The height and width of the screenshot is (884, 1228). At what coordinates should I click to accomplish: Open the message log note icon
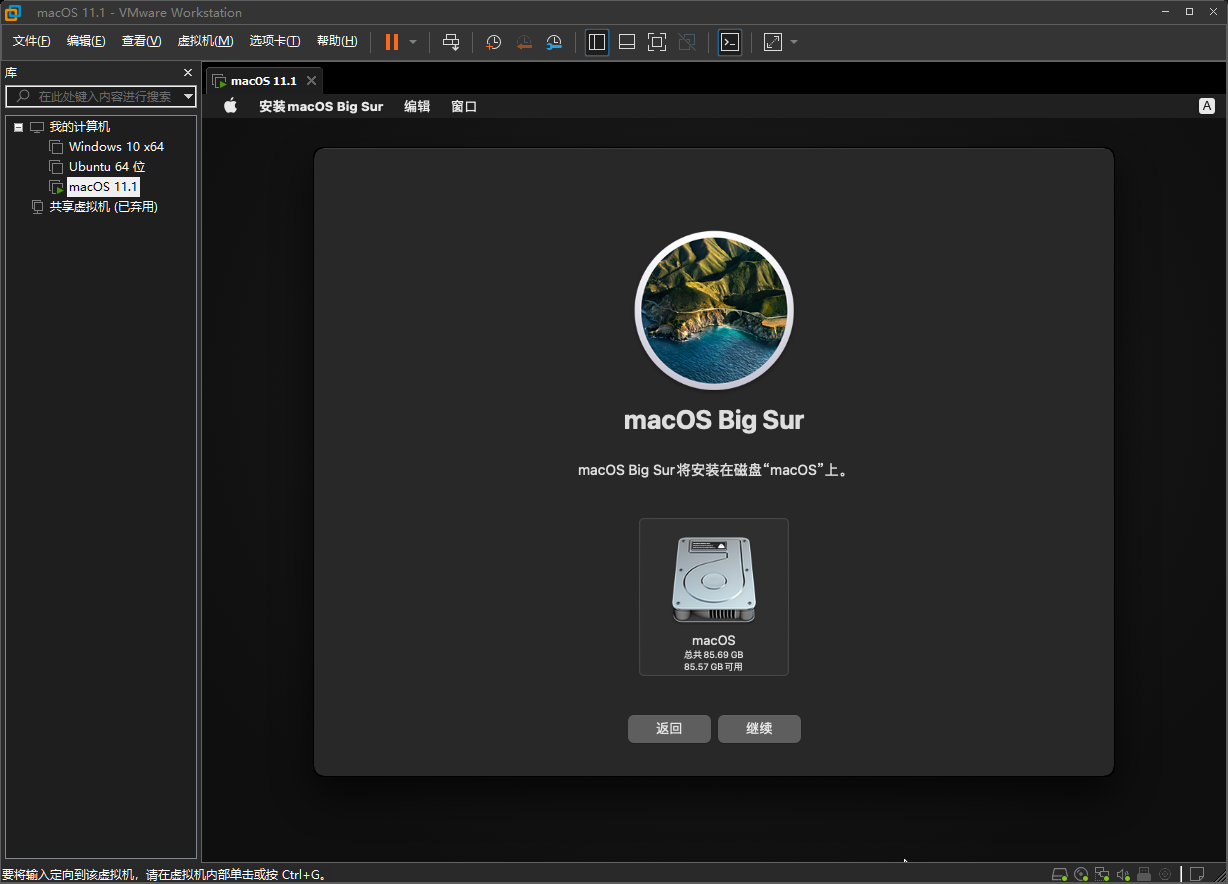click(x=1196, y=874)
